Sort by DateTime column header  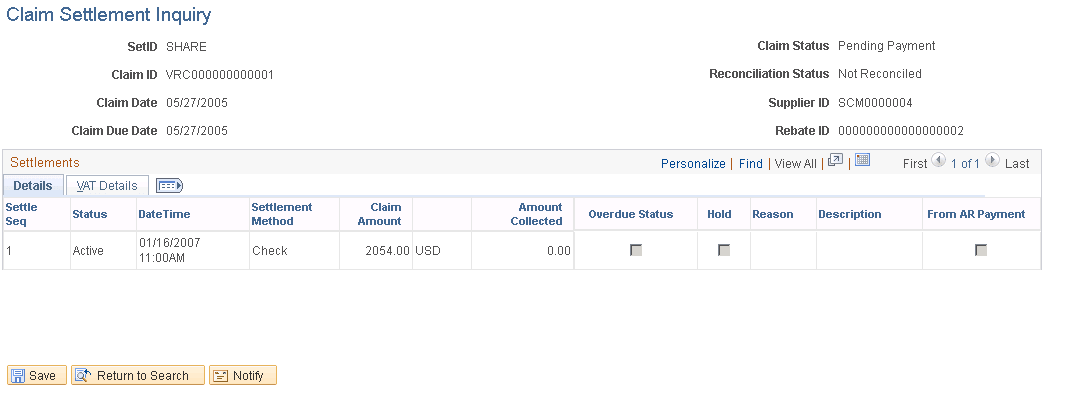point(164,214)
